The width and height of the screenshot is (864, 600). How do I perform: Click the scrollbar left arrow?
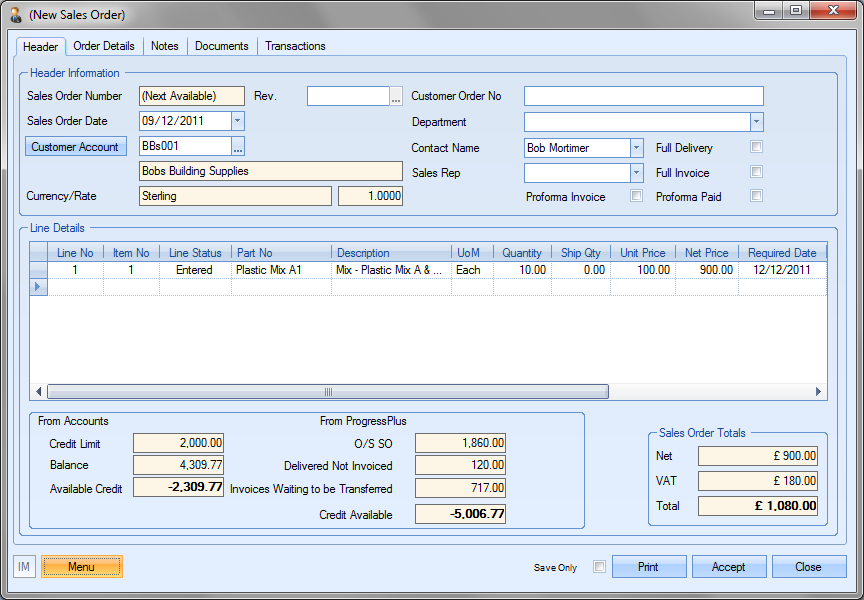pos(40,392)
